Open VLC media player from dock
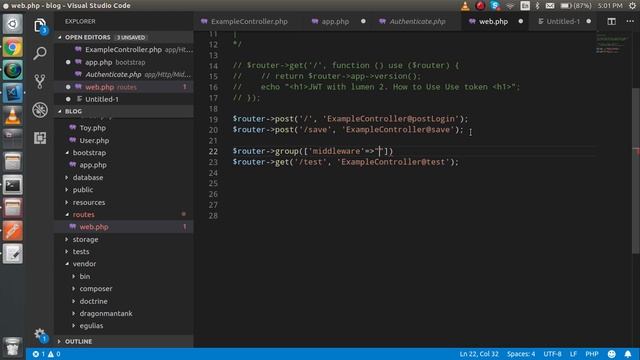 (x=13, y=116)
